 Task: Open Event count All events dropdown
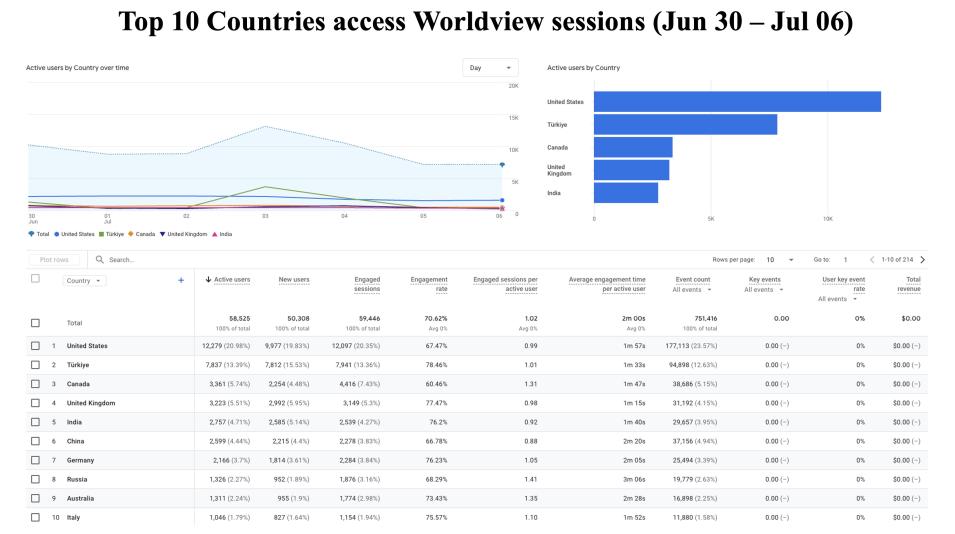(x=692, y=290)
